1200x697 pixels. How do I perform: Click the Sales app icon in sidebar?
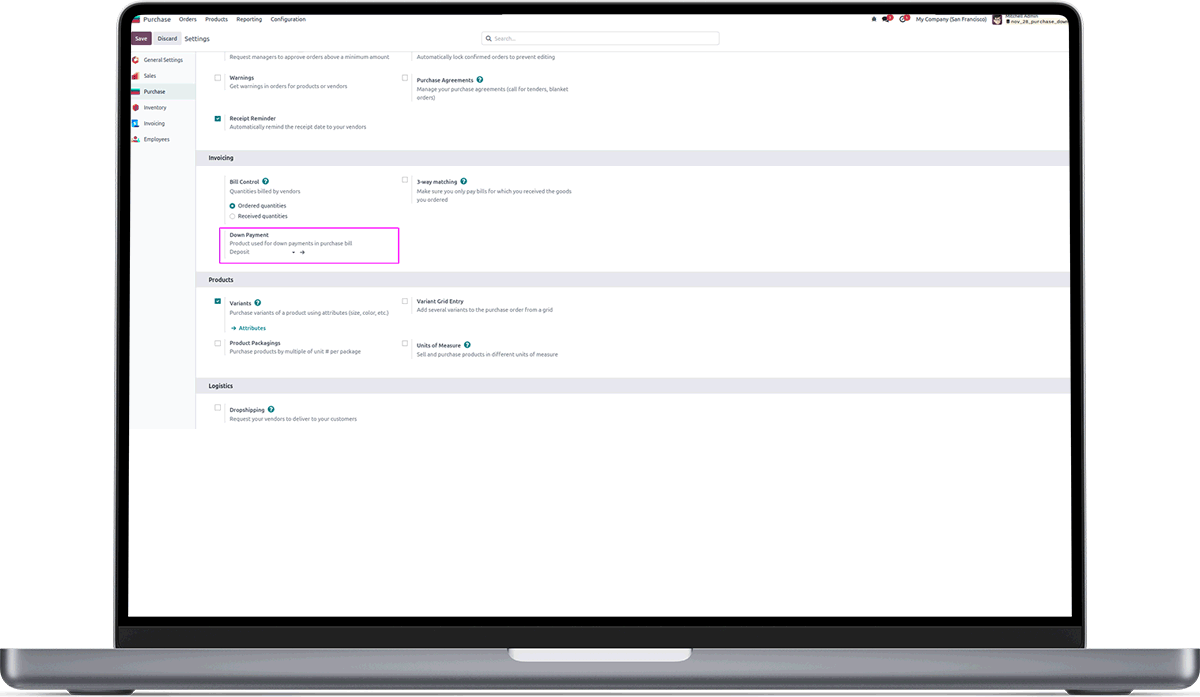coord(136,76)
